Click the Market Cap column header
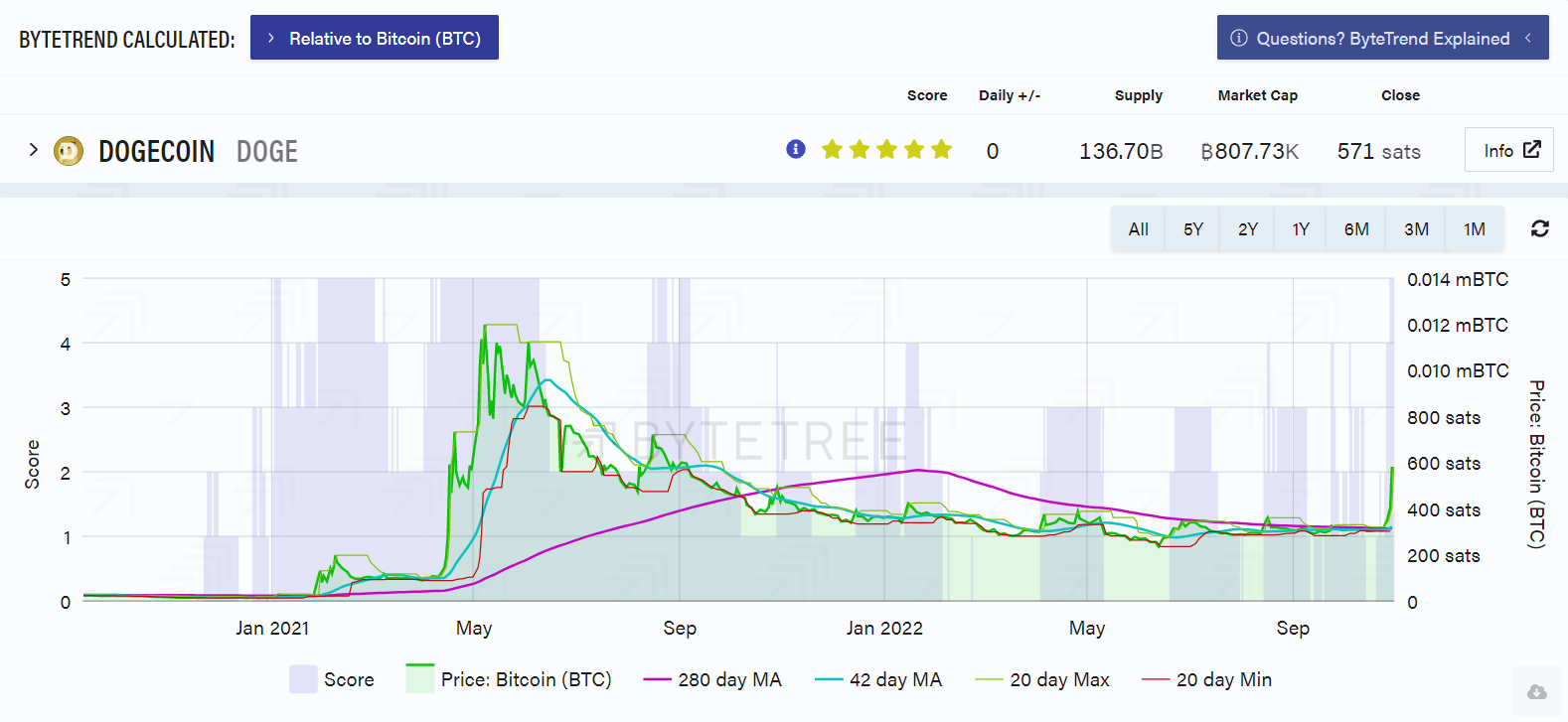Viewport: 1568px width, 722px height. click(1258, 95)
